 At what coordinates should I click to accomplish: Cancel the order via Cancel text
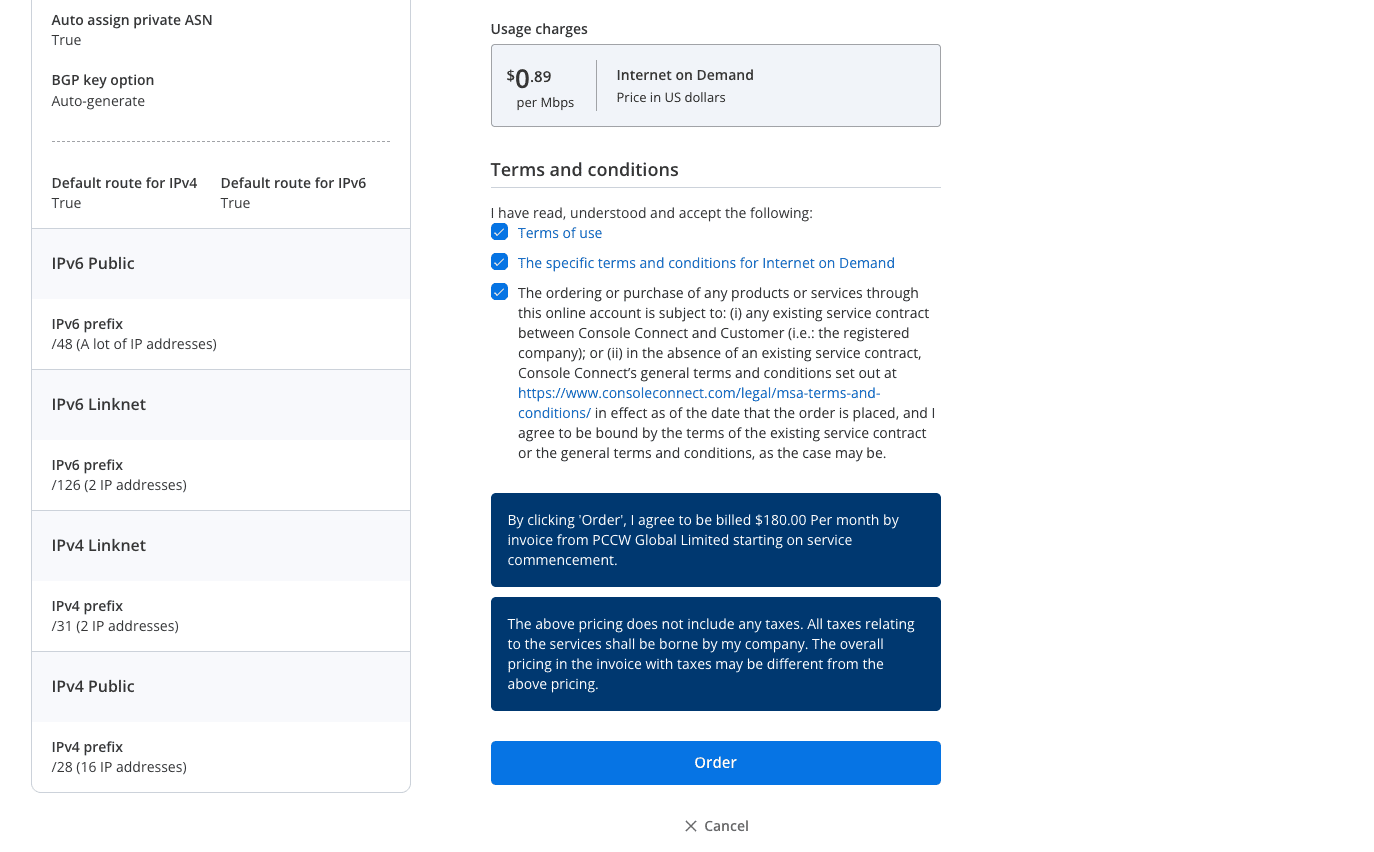(x=726, y=826)
